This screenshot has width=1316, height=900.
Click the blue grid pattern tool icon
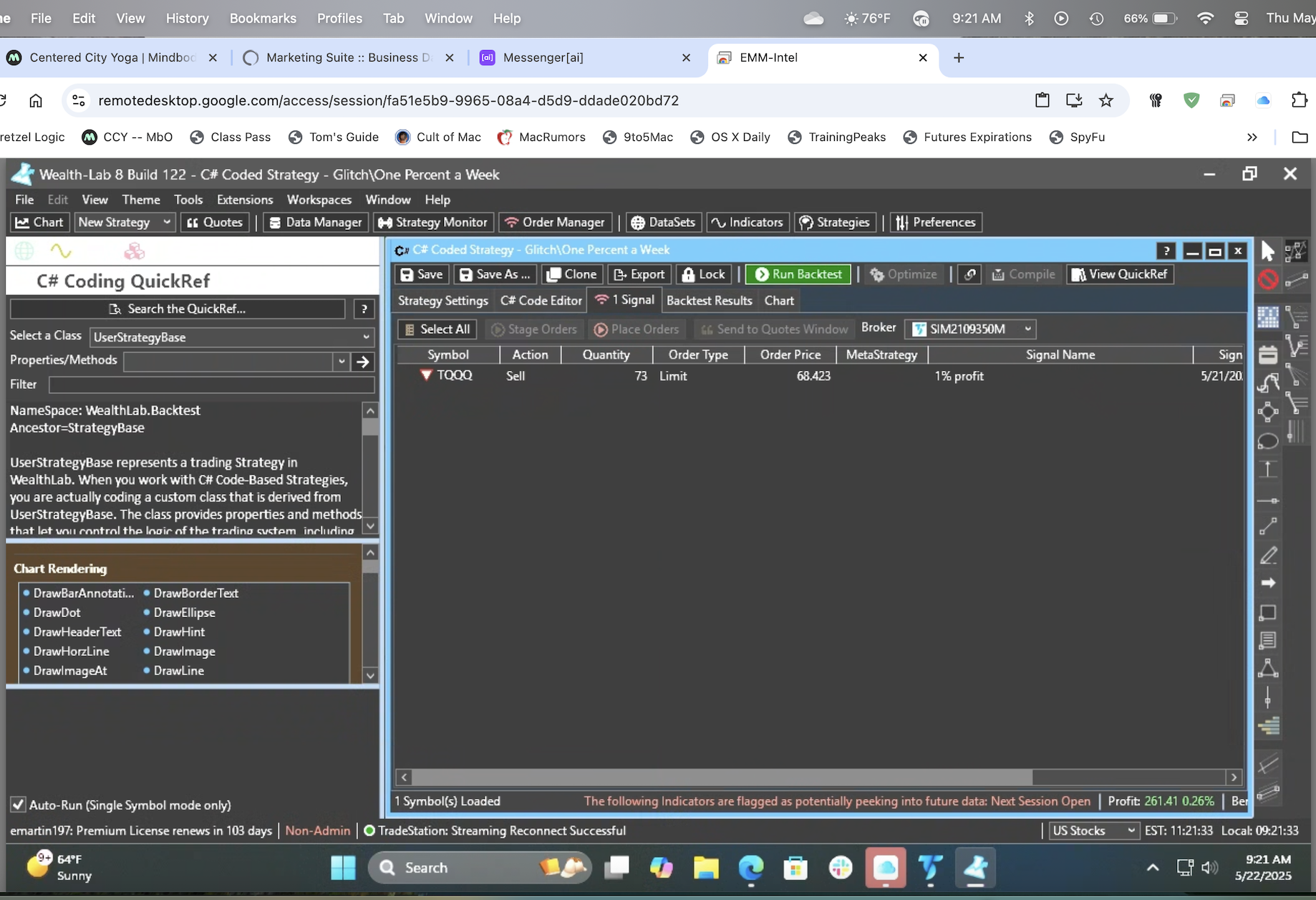[1268, 317]
